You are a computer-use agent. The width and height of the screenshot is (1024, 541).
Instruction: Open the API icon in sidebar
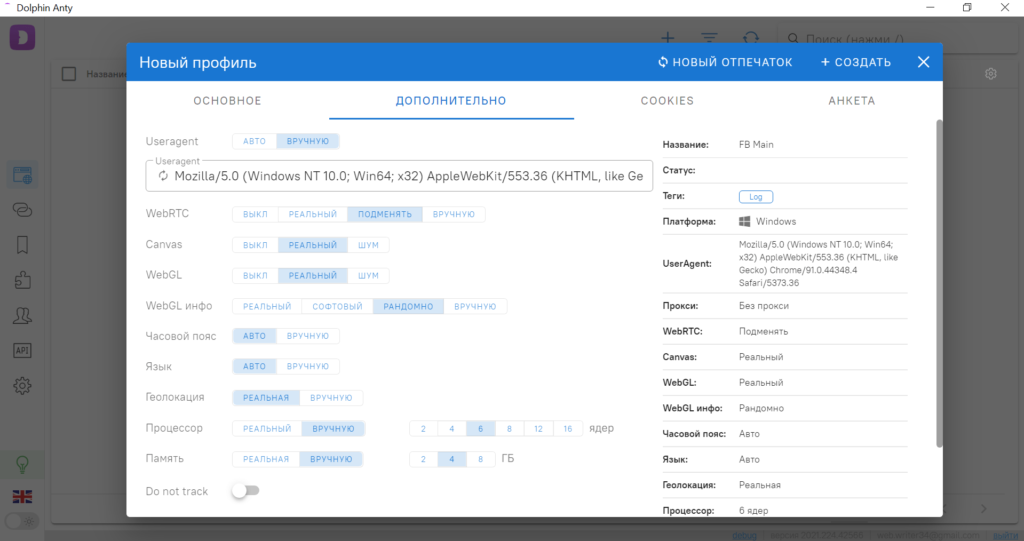22,351
